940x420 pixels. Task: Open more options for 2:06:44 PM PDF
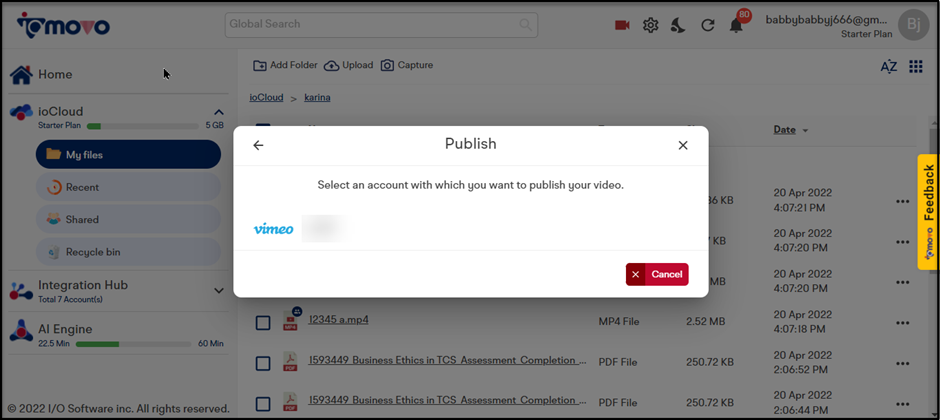903,404
